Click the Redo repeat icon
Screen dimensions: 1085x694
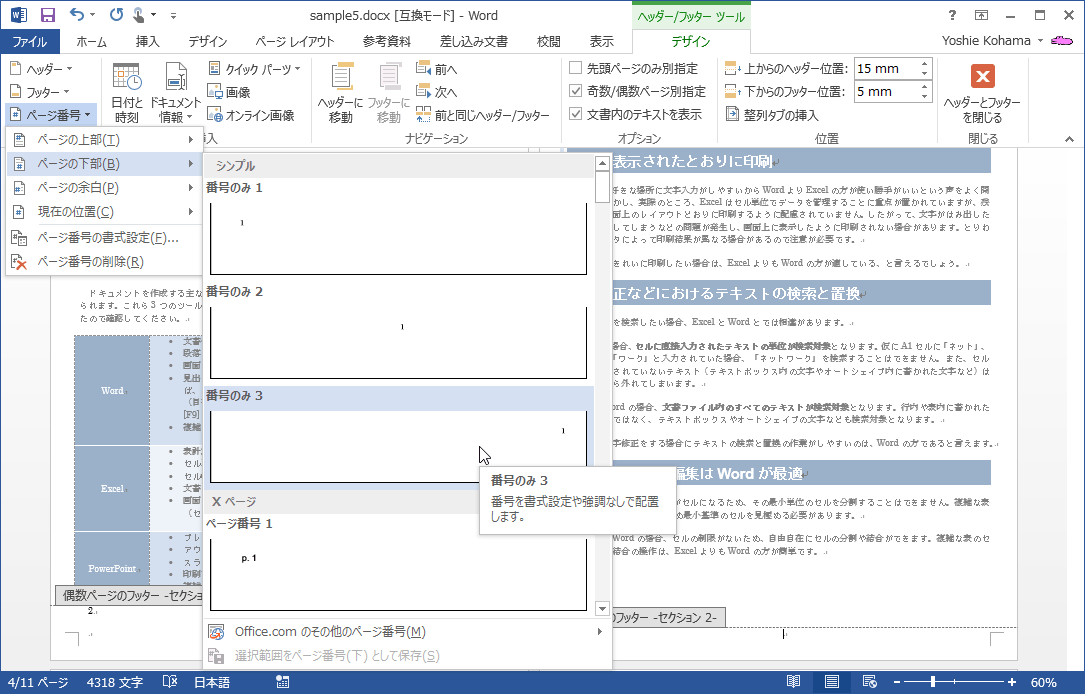[116, 15]
